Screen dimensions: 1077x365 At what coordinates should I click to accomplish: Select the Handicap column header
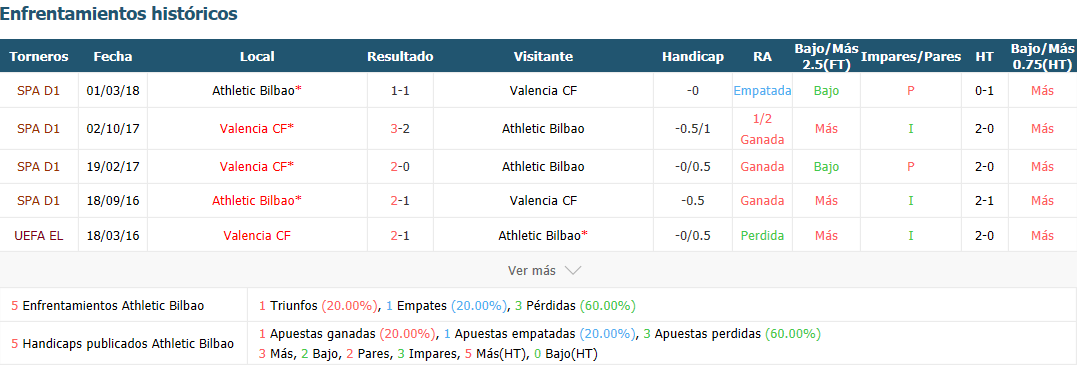pyautogui.click(x=692, y=56)
